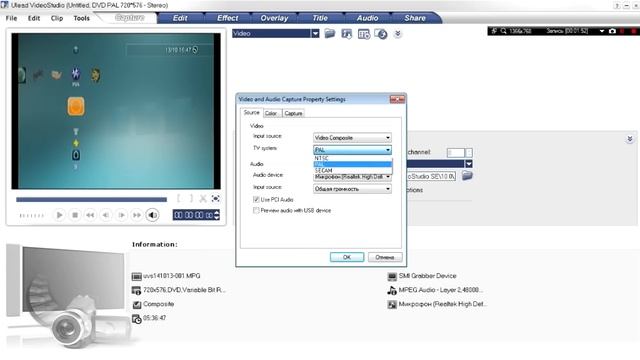The height and width of the screenshot is (360, 640).
Task: Click the load media folder icon
Action: pyautogui.click(x=330, y=33)
